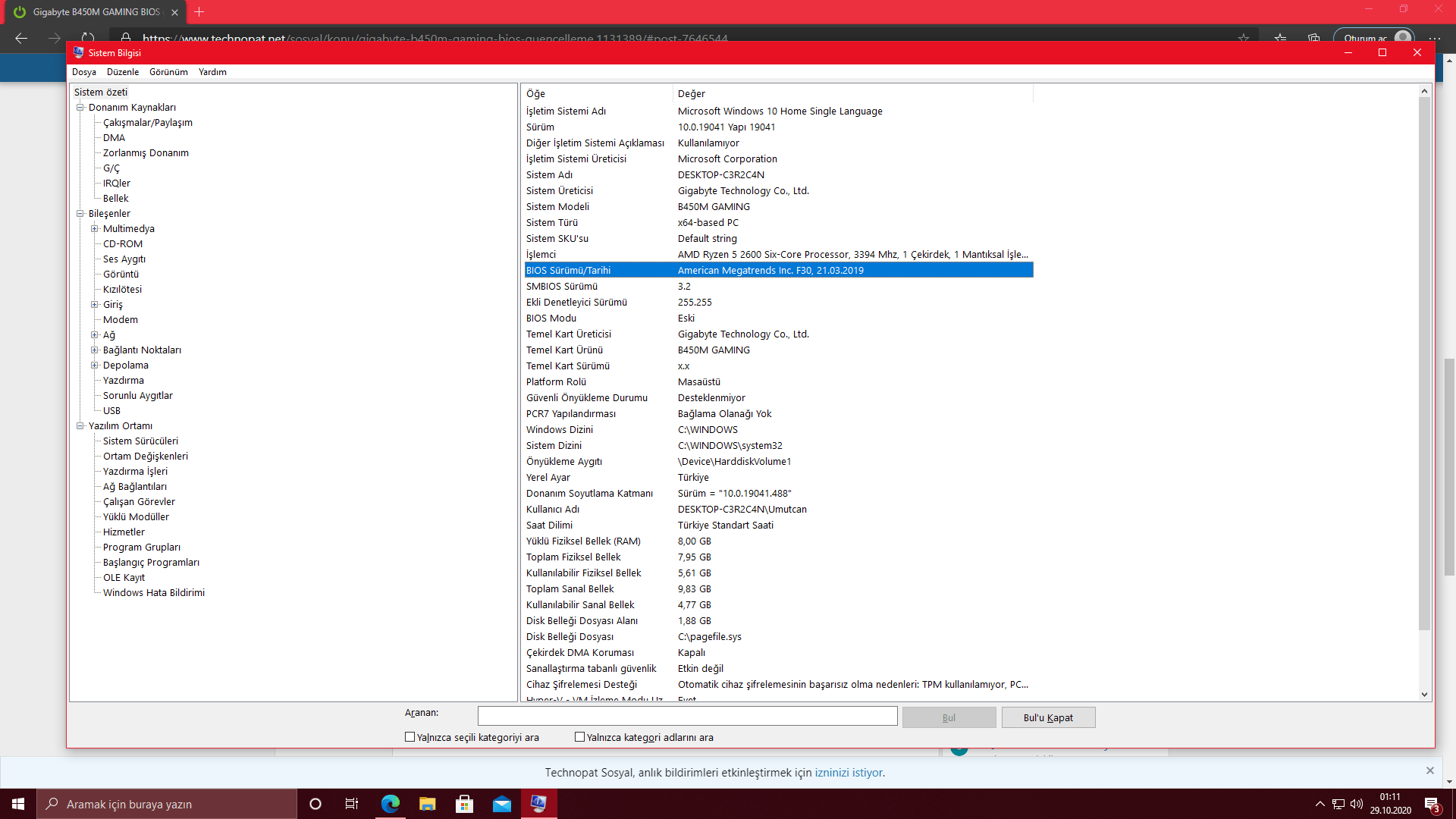Click the volume speaker tray icon
The width and height of the screenshot is (1456, 819).
point(1357,804)
